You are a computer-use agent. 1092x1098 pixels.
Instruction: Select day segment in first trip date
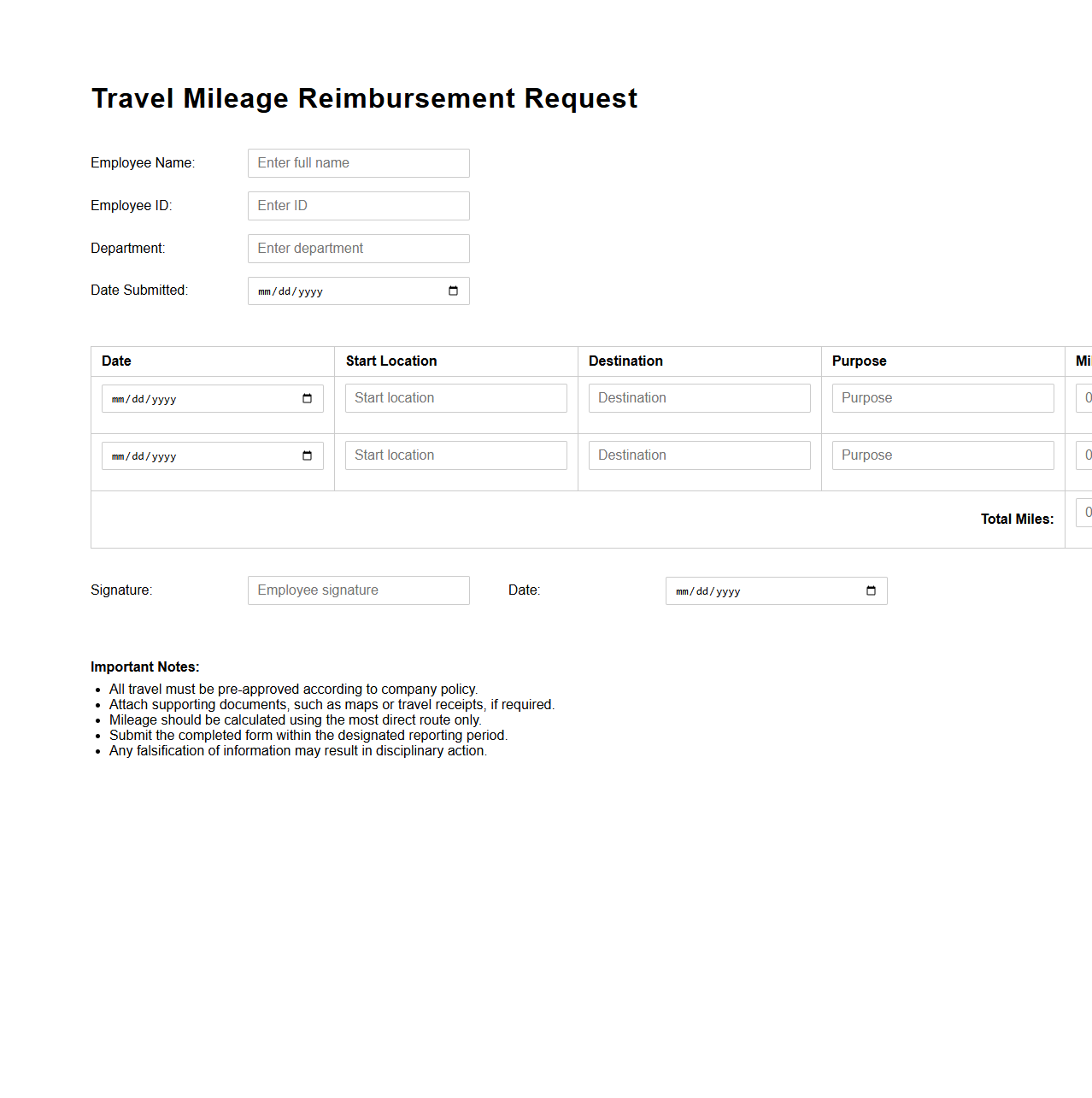coord(138,400)
